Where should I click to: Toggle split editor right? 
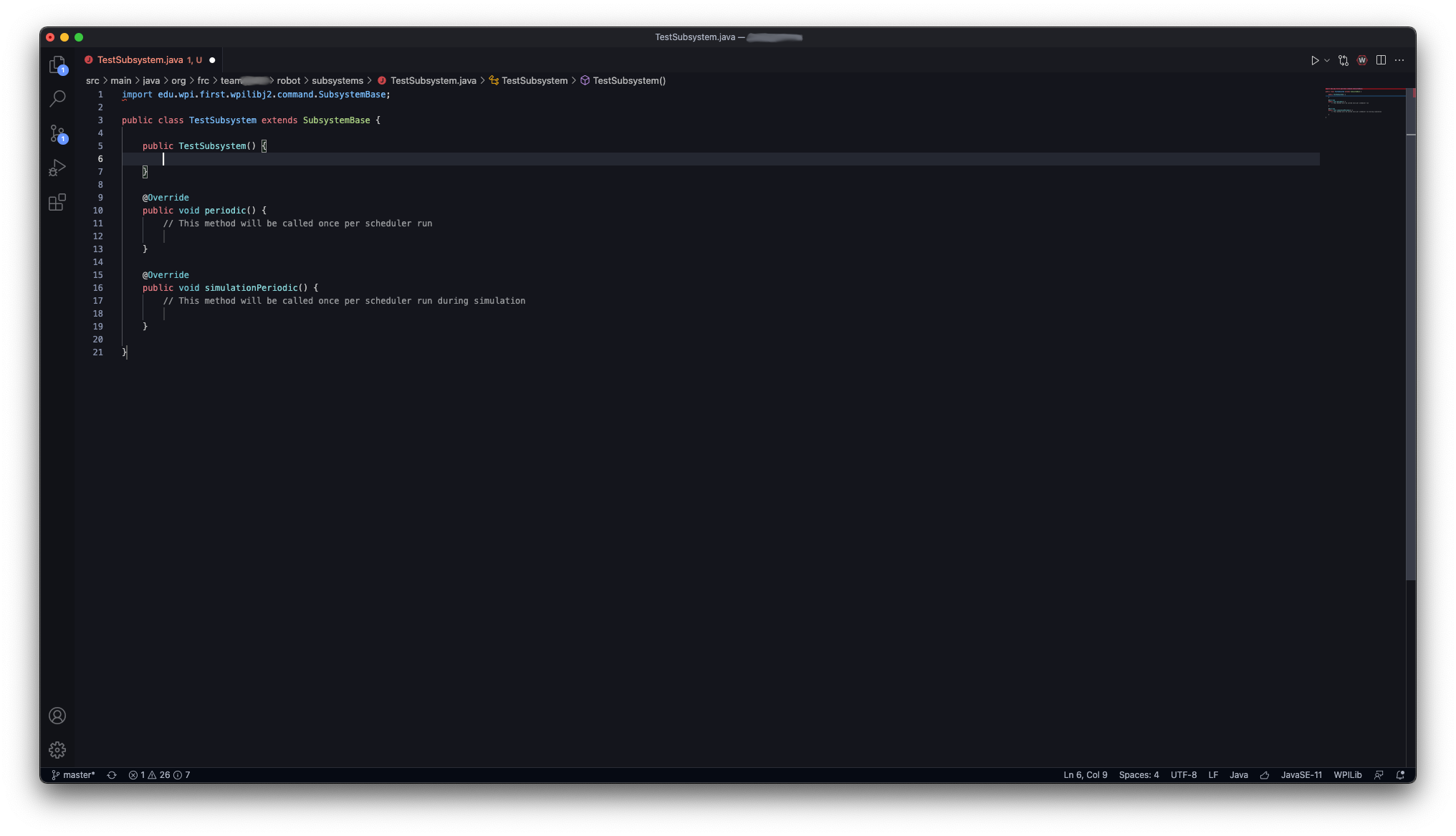1381,60
